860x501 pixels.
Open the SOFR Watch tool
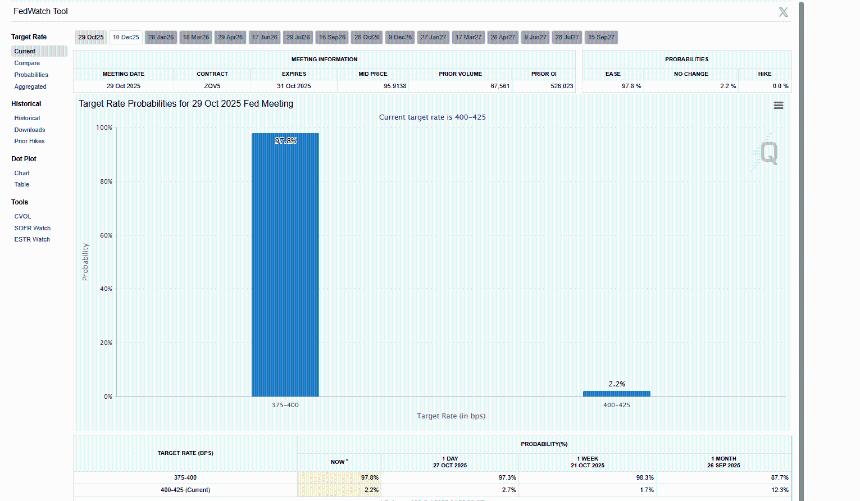tap(32, 228)
